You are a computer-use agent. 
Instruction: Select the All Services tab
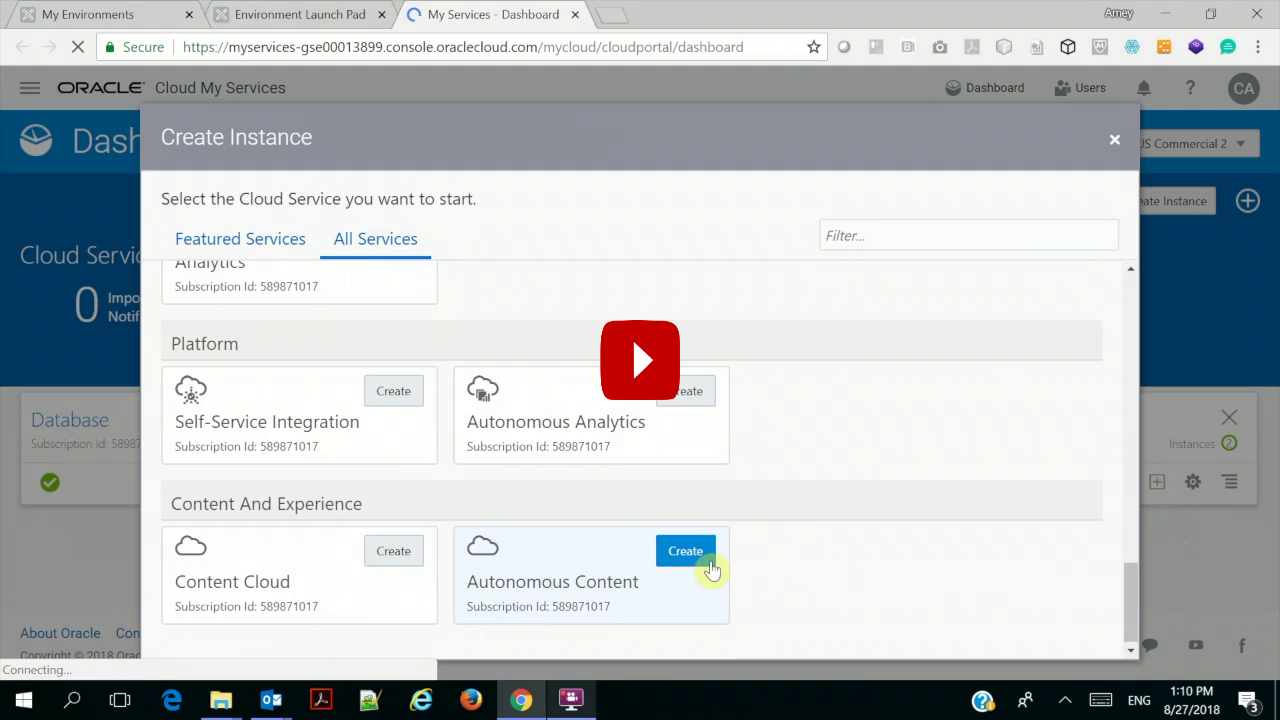(375, 239)
